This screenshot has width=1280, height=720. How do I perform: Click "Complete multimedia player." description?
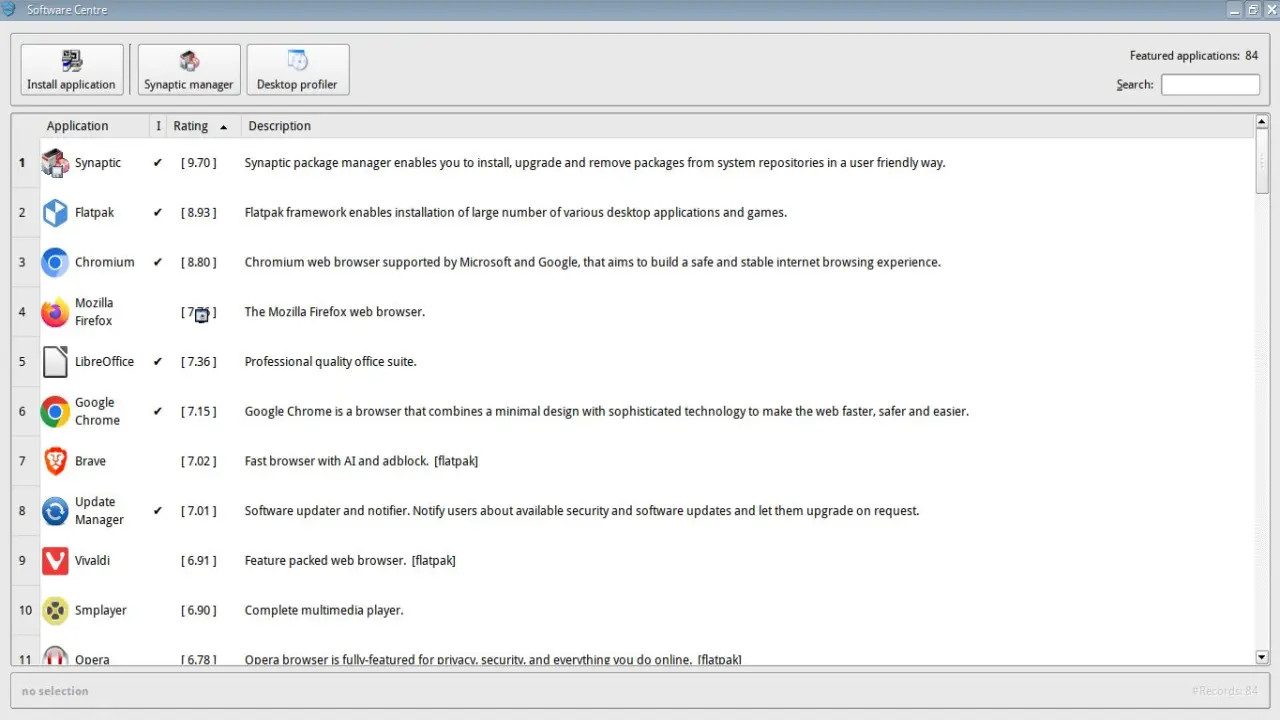[x=324, y=610]
